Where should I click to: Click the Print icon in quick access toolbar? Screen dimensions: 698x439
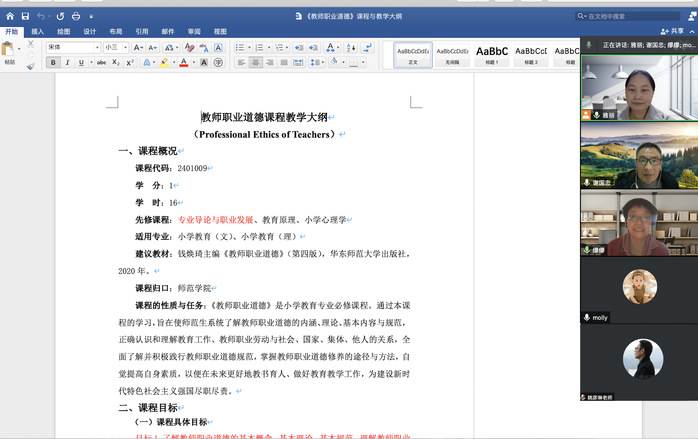(x=77, y=16)
